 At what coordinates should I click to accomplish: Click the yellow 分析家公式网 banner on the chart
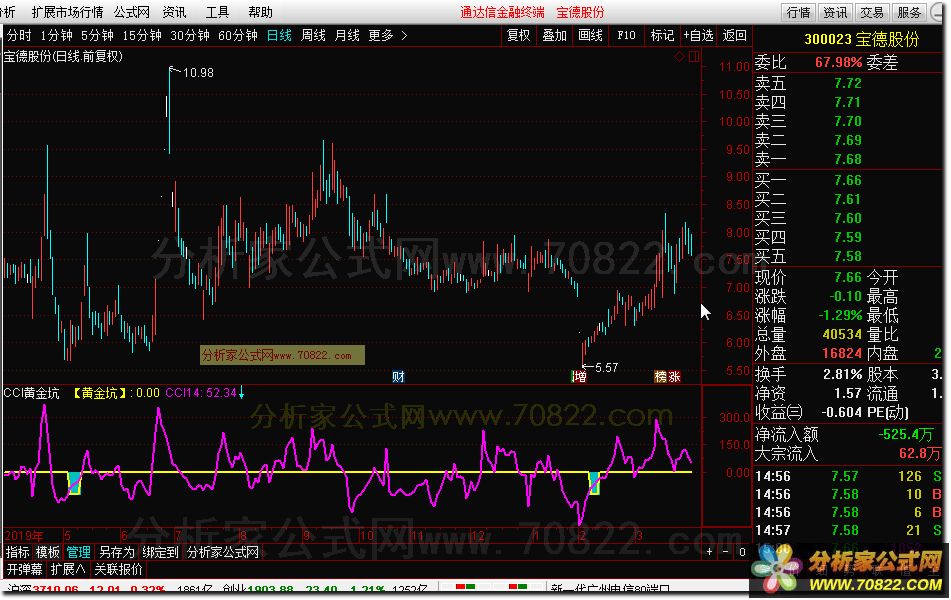281,355
